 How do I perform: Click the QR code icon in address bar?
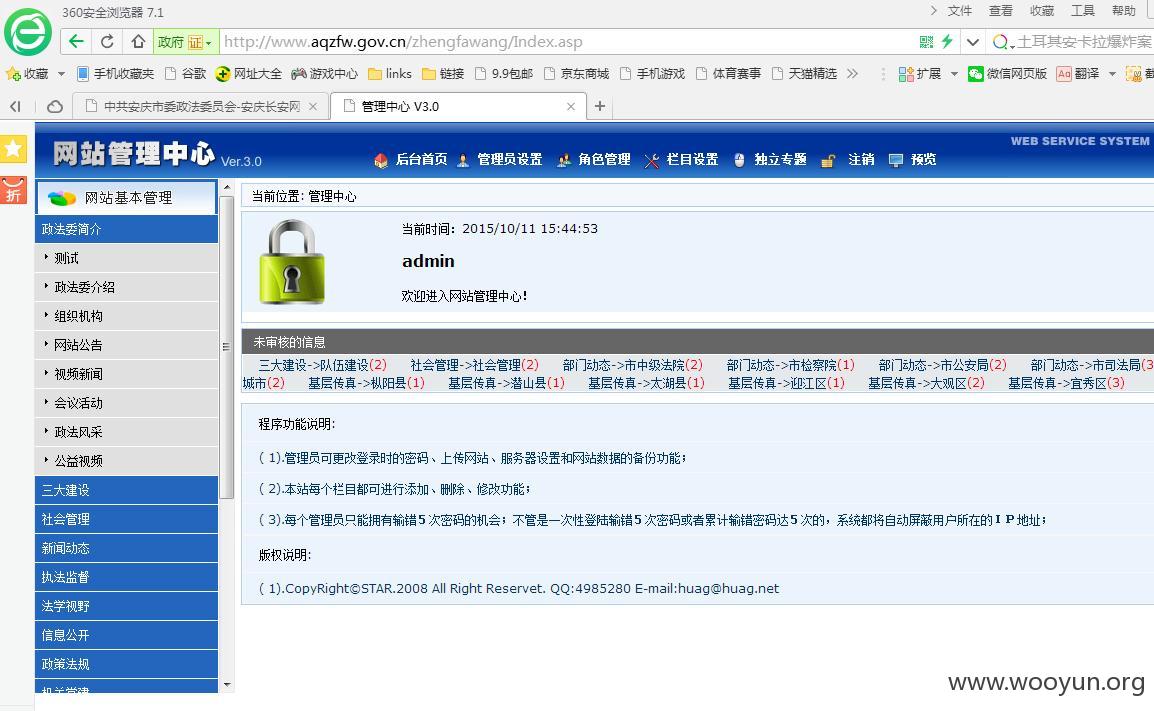point(927,42)
